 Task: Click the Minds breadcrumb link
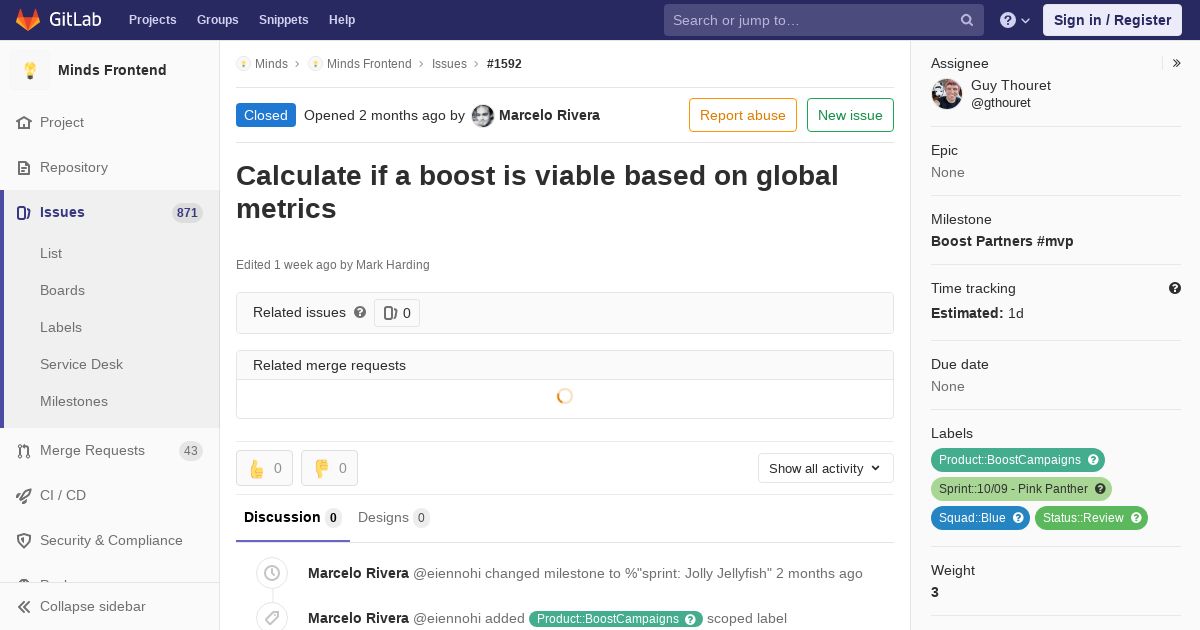[x=271, y=63]
